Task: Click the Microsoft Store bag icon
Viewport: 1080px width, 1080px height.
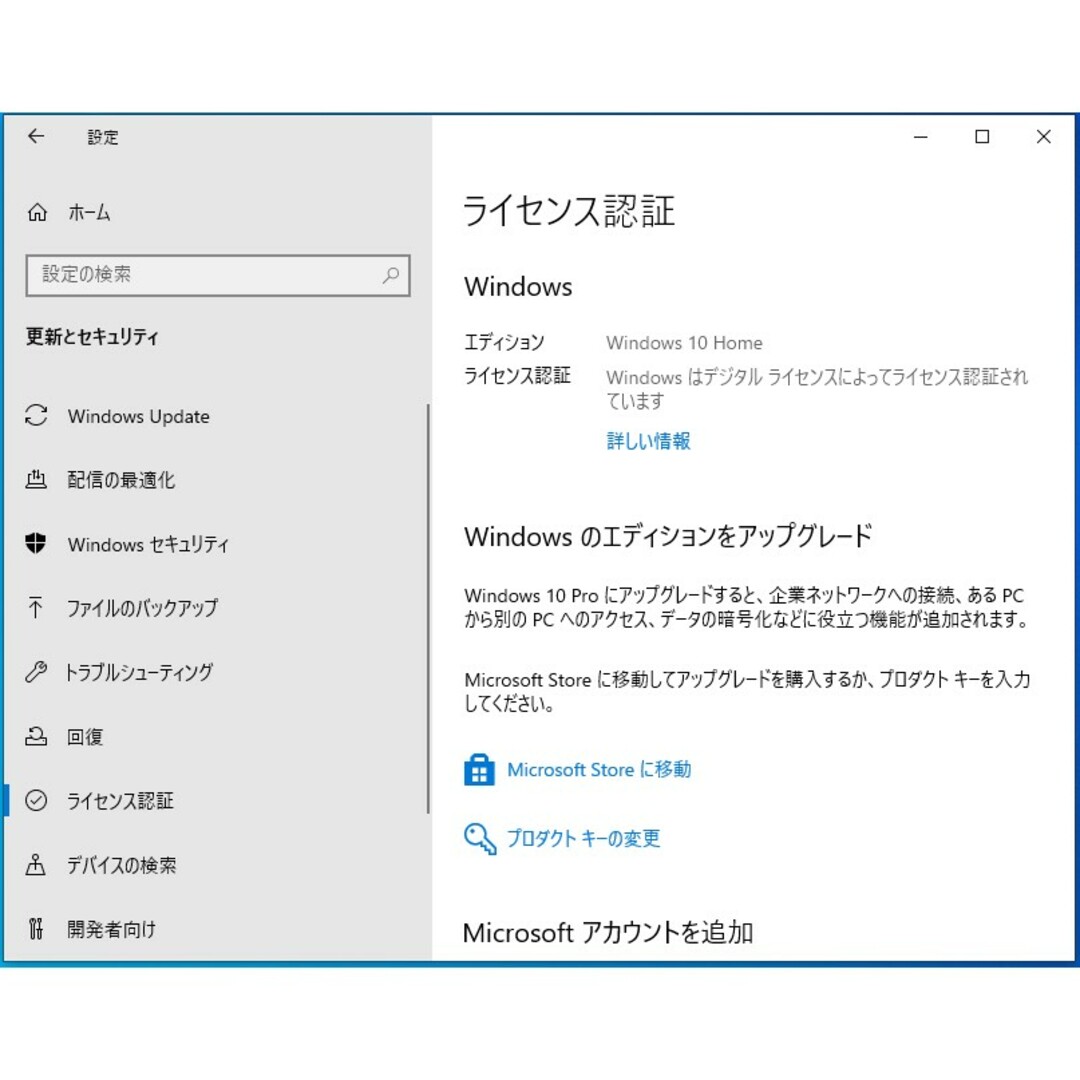Action: pyautogui.click(x=479, y=769)
